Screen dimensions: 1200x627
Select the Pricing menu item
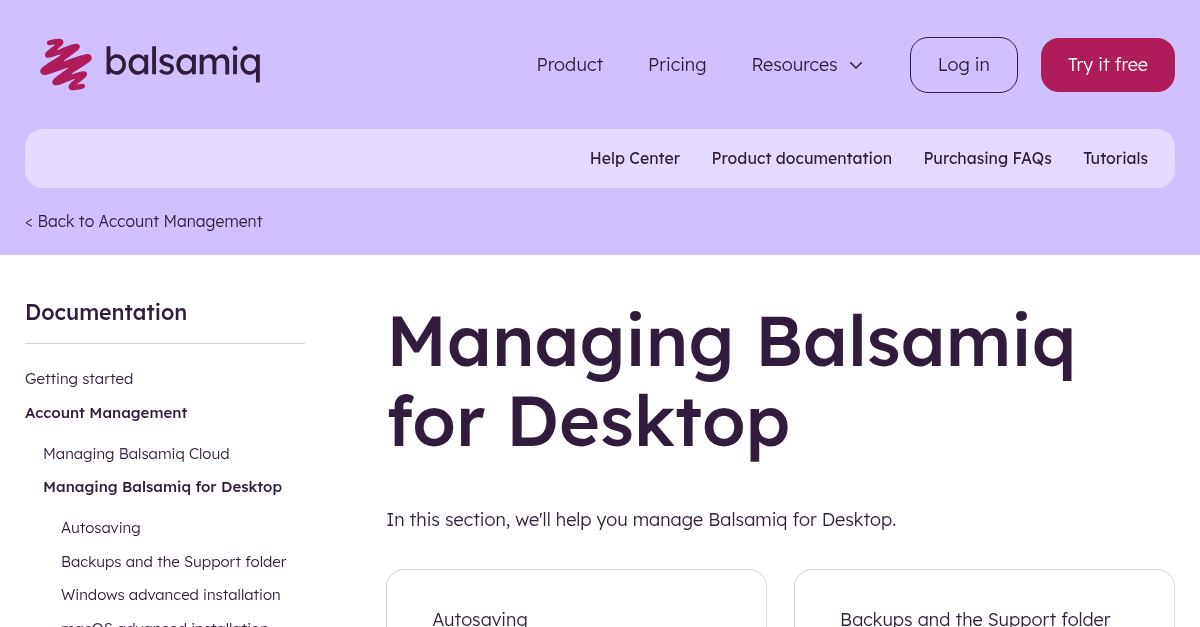677,64
